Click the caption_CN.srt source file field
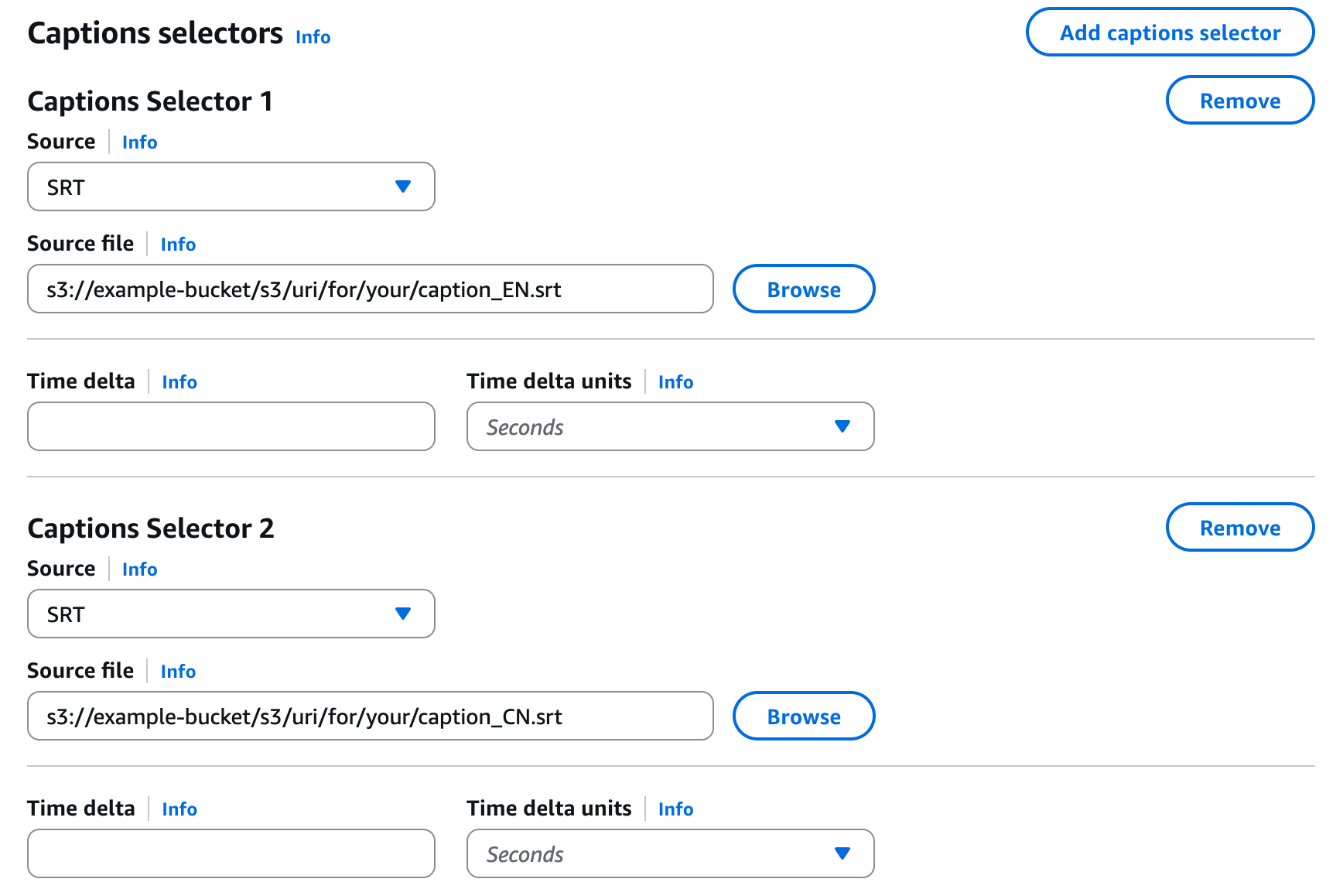 tap(370, 716)
